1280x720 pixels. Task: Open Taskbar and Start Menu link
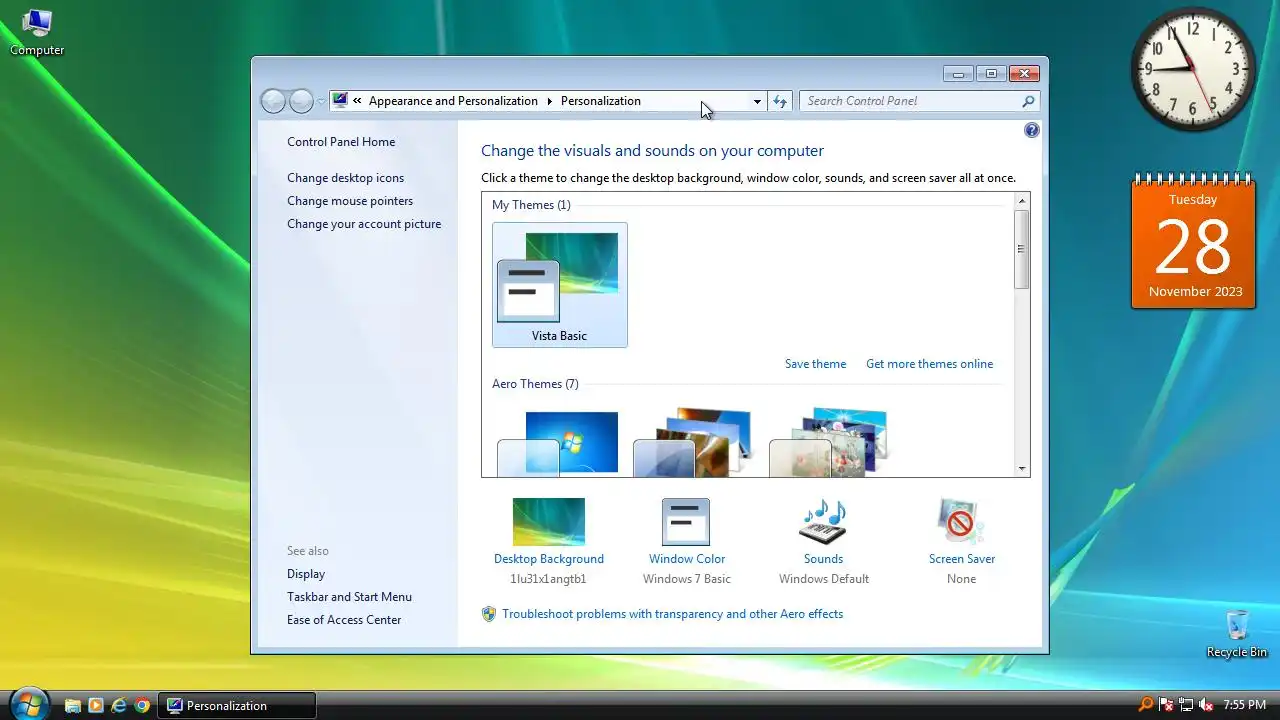coord(349,597)
